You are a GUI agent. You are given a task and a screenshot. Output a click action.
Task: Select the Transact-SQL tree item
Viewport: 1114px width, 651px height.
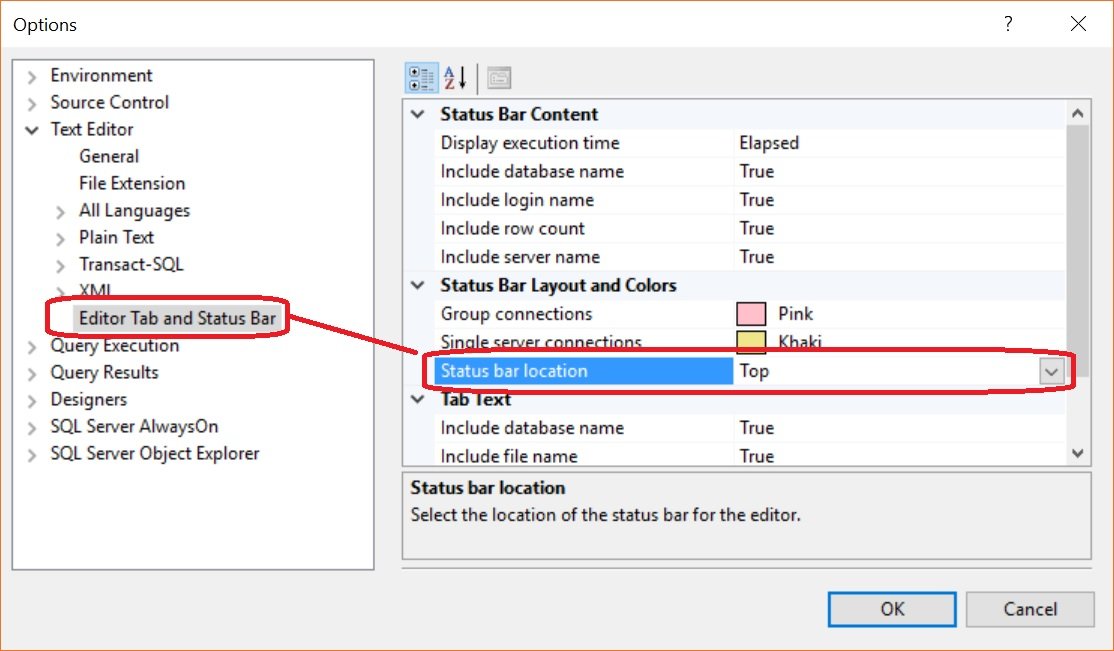point(131,264)
